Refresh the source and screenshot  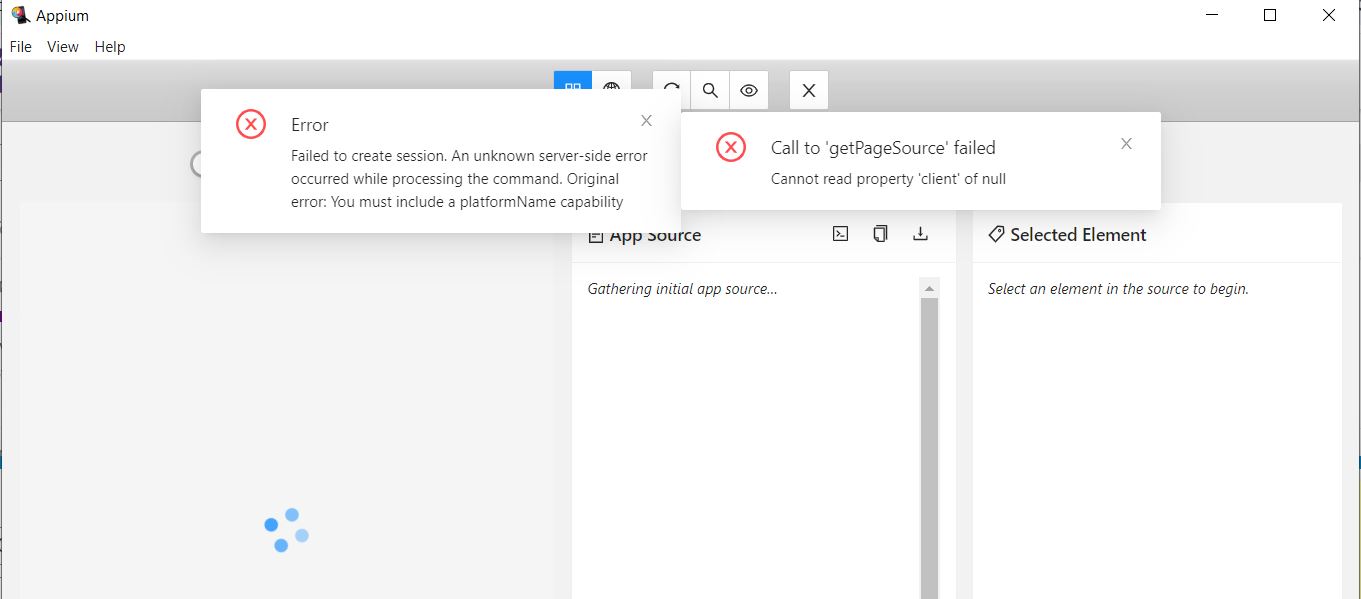pyautogui.click(x=670, y=89)
